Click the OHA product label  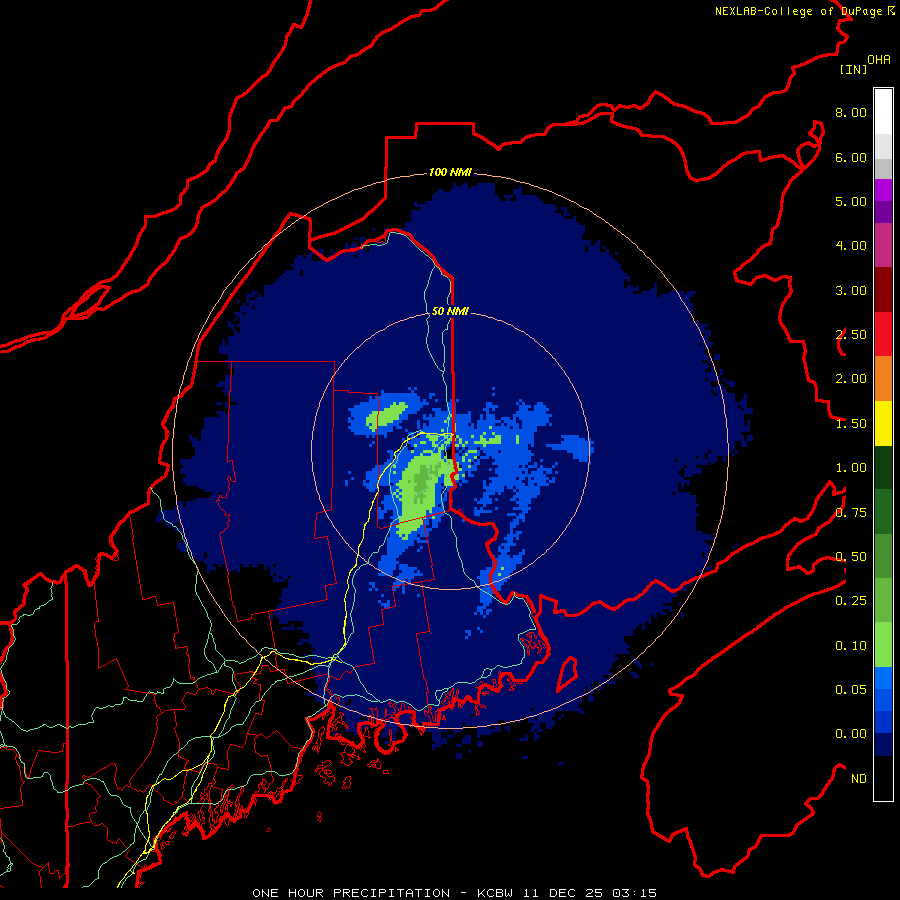coord(879,60)
